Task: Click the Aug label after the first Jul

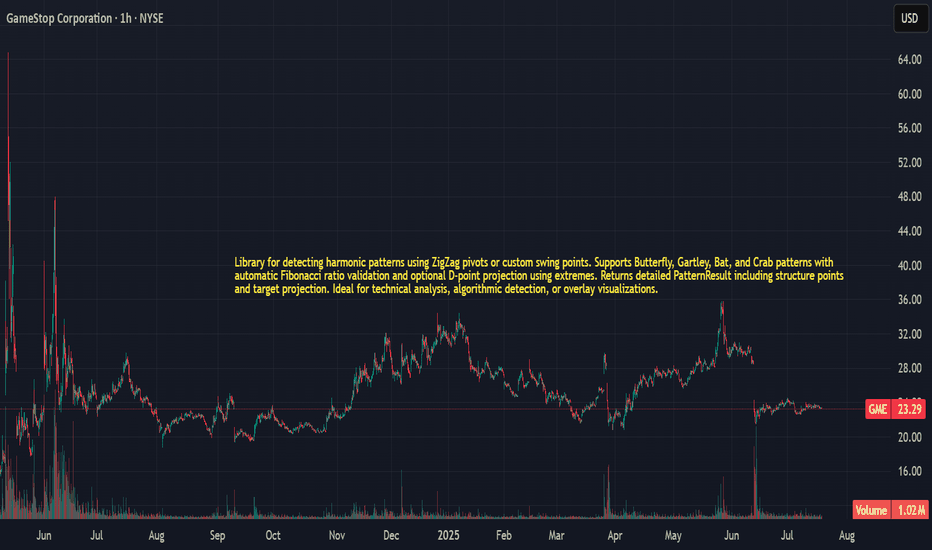Action: pos(156,535)
